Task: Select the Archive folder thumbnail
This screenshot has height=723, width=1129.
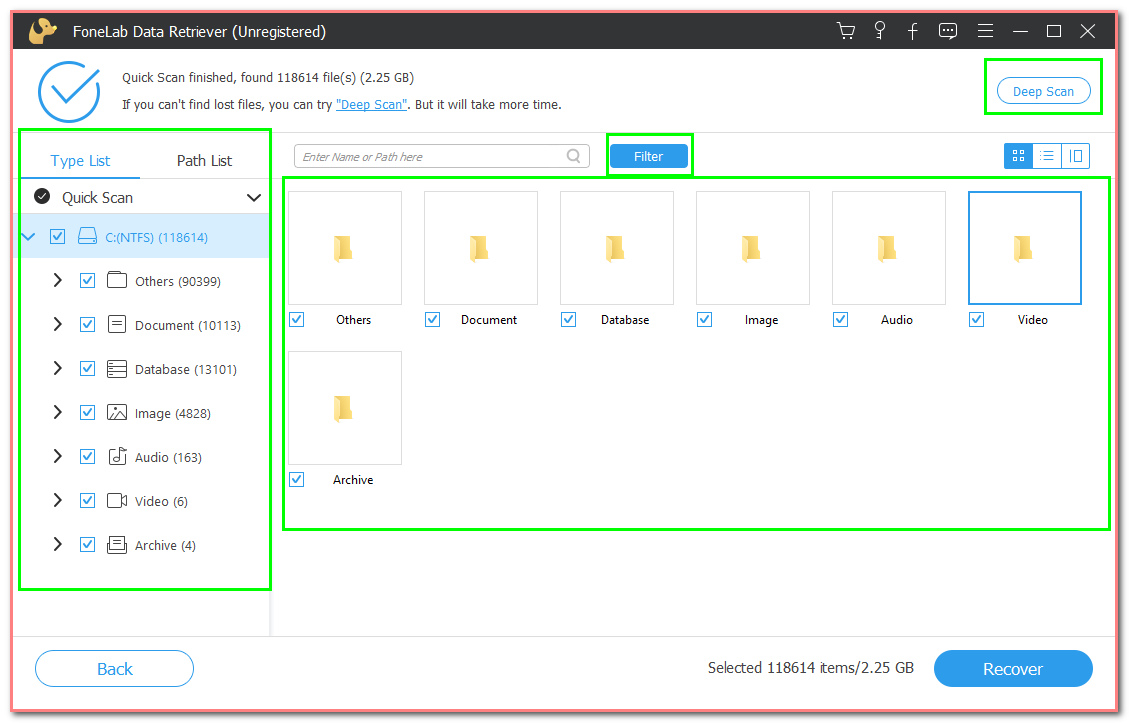Action: pyautogui.click(x=345, y=408)
